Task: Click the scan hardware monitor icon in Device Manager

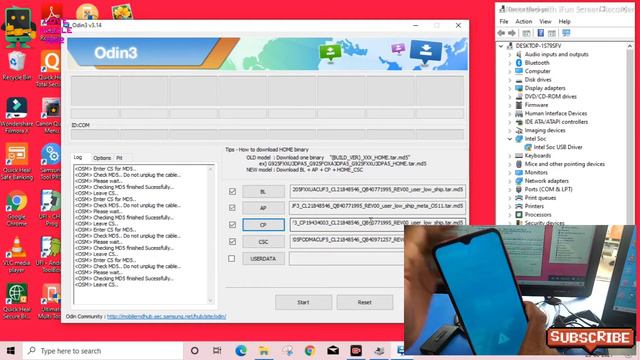Action: pyautogui.click(x=566, y=33)
